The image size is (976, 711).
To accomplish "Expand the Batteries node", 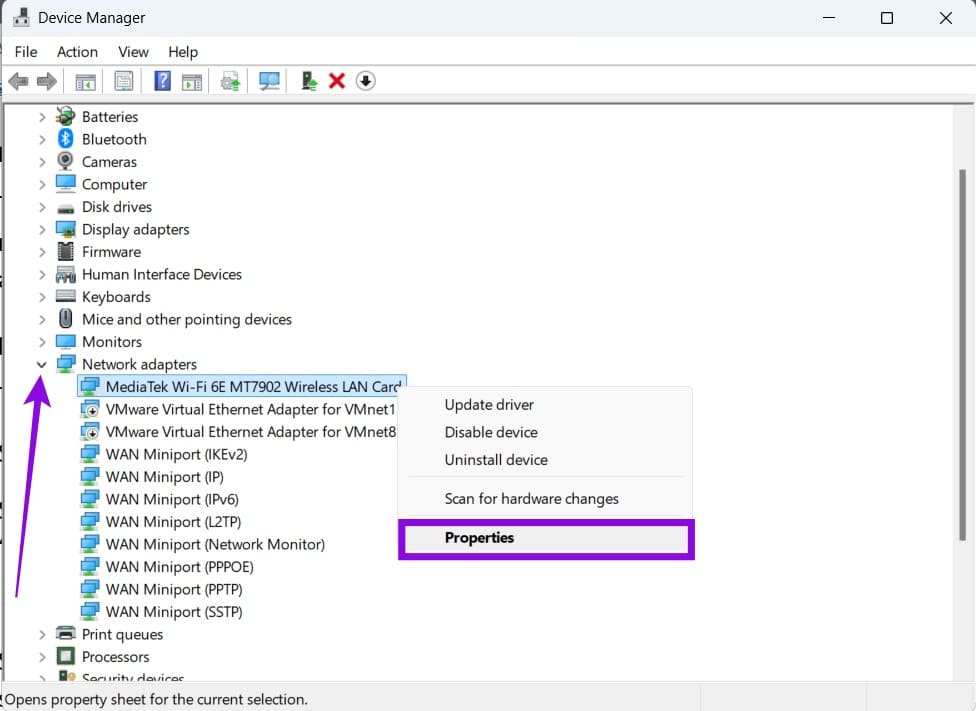I will [x=42, y=117].
